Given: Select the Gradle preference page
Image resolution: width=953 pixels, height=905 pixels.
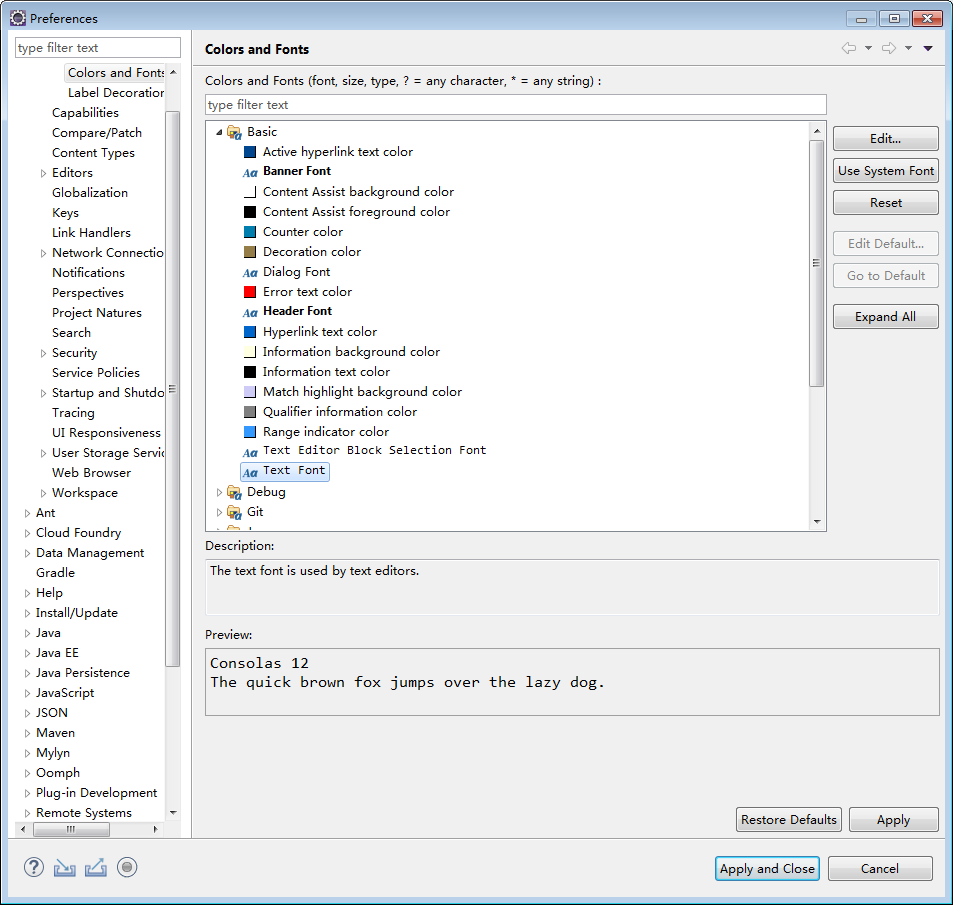Looking at the screenshot, I should pos(55,573).
